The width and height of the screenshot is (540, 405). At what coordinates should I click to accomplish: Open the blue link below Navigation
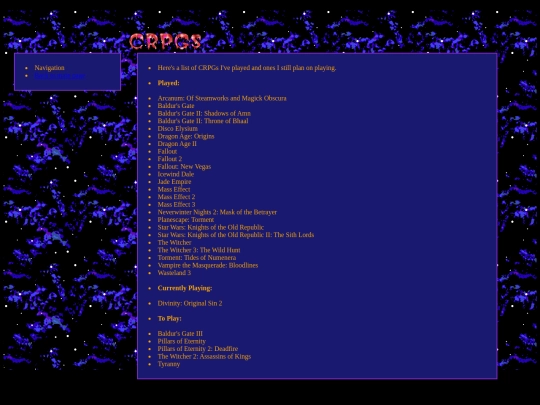[60, 76]
